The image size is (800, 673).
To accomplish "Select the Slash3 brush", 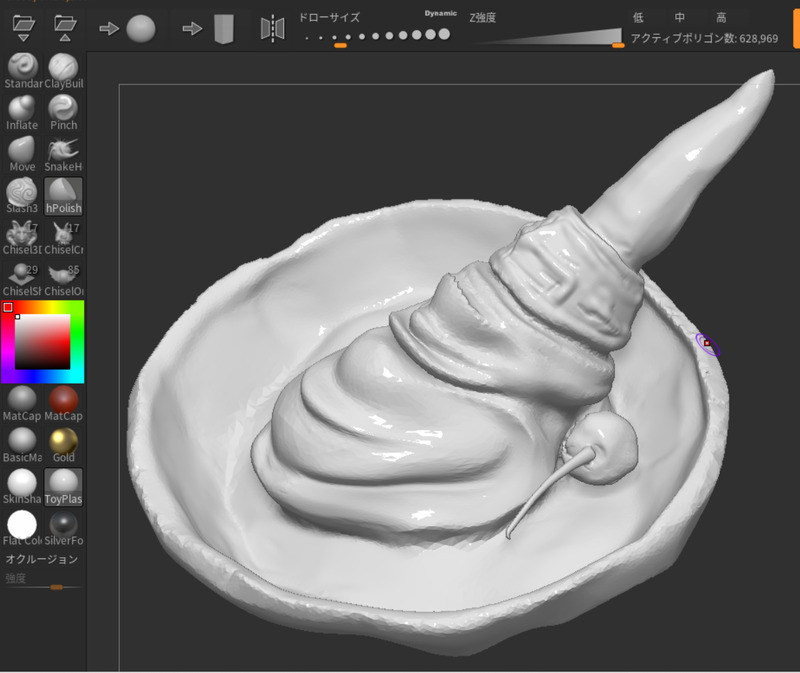I will (22, 196).
